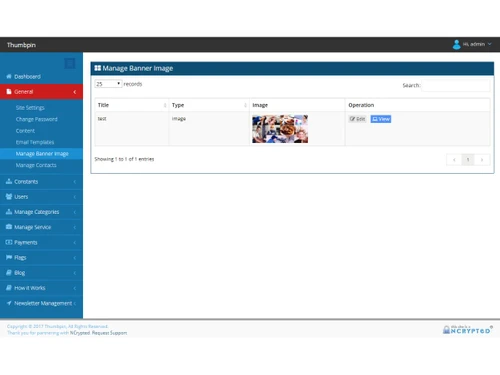This screenshot has width=500, height=375.
Task: Click the Payments money icon
Action: pyautogui.click(x=9, y=242)
